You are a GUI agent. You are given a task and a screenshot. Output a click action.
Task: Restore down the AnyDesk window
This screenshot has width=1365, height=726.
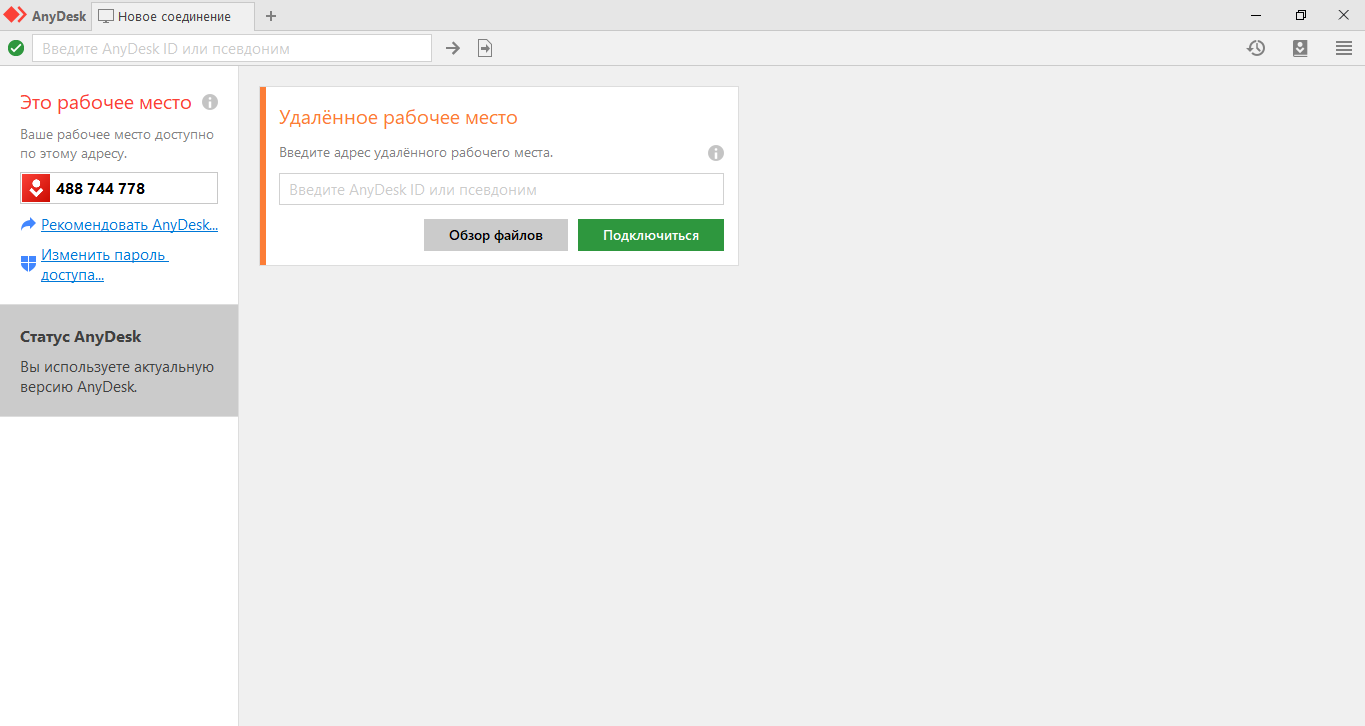pyautogui.click(x=1300, y=15)
